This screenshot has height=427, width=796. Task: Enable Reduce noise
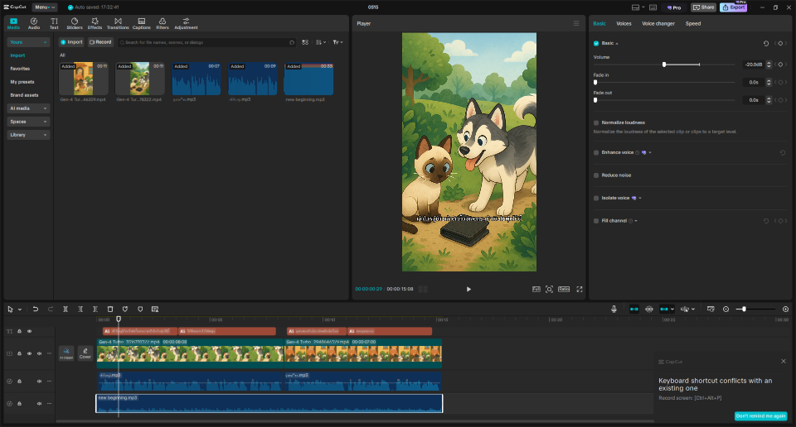click(x=596, y=175)
